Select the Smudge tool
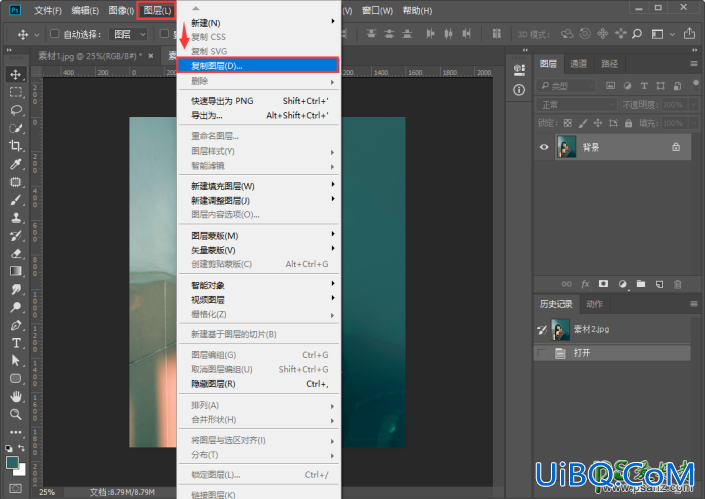Image resolution: width=705 pixels, height=499 pixels. click(x=16, y=289)
